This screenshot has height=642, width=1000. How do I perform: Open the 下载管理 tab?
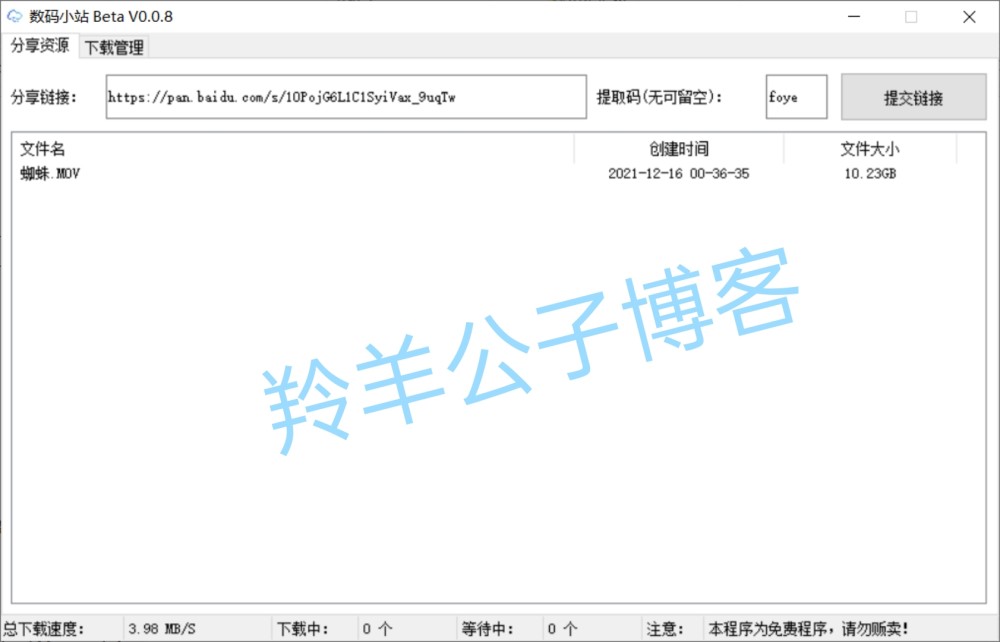[x=114, y=47]
